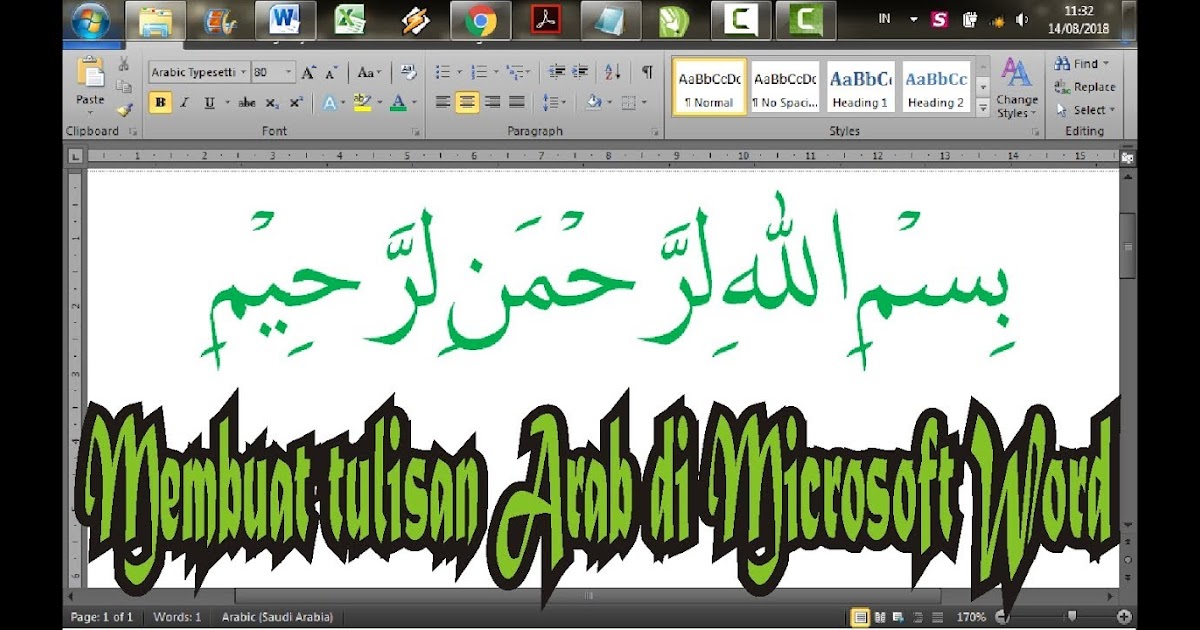Image resolution: width=1200 pixels, height=630 pixels.
Task: Switch to Print Layout view
Action: click(859, 617)
